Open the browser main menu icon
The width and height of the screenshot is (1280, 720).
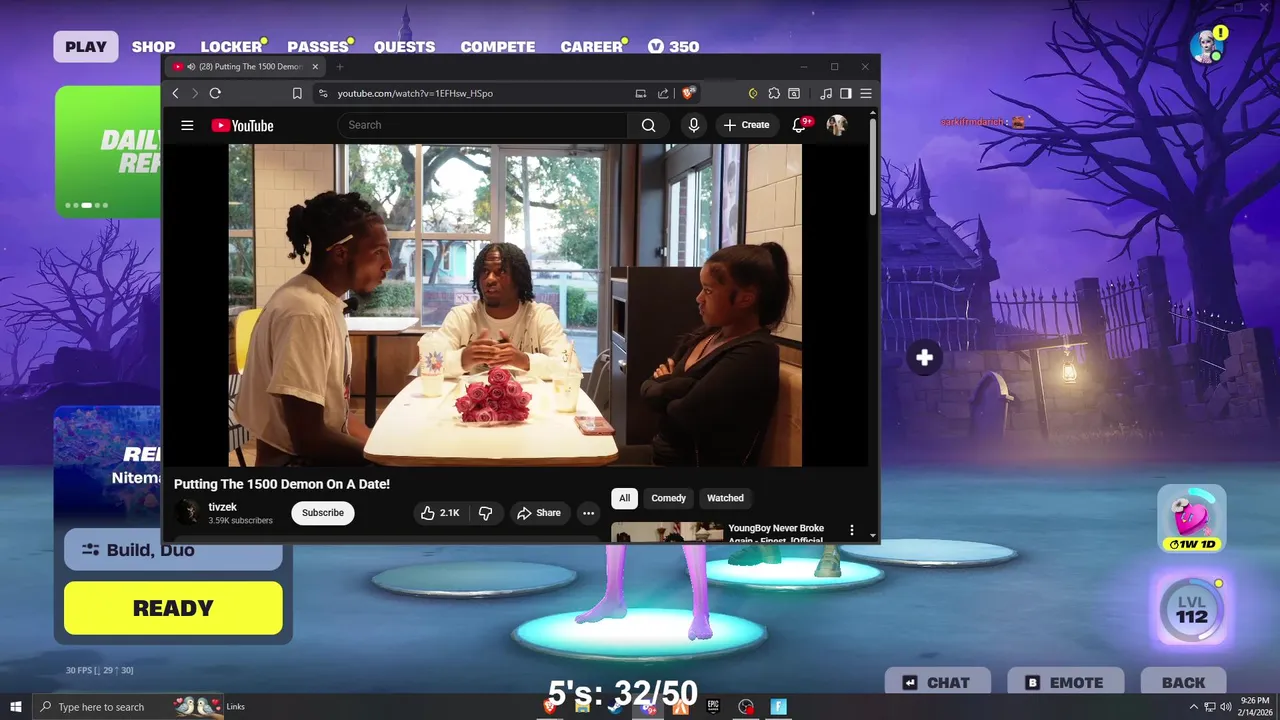coord(866,93)
